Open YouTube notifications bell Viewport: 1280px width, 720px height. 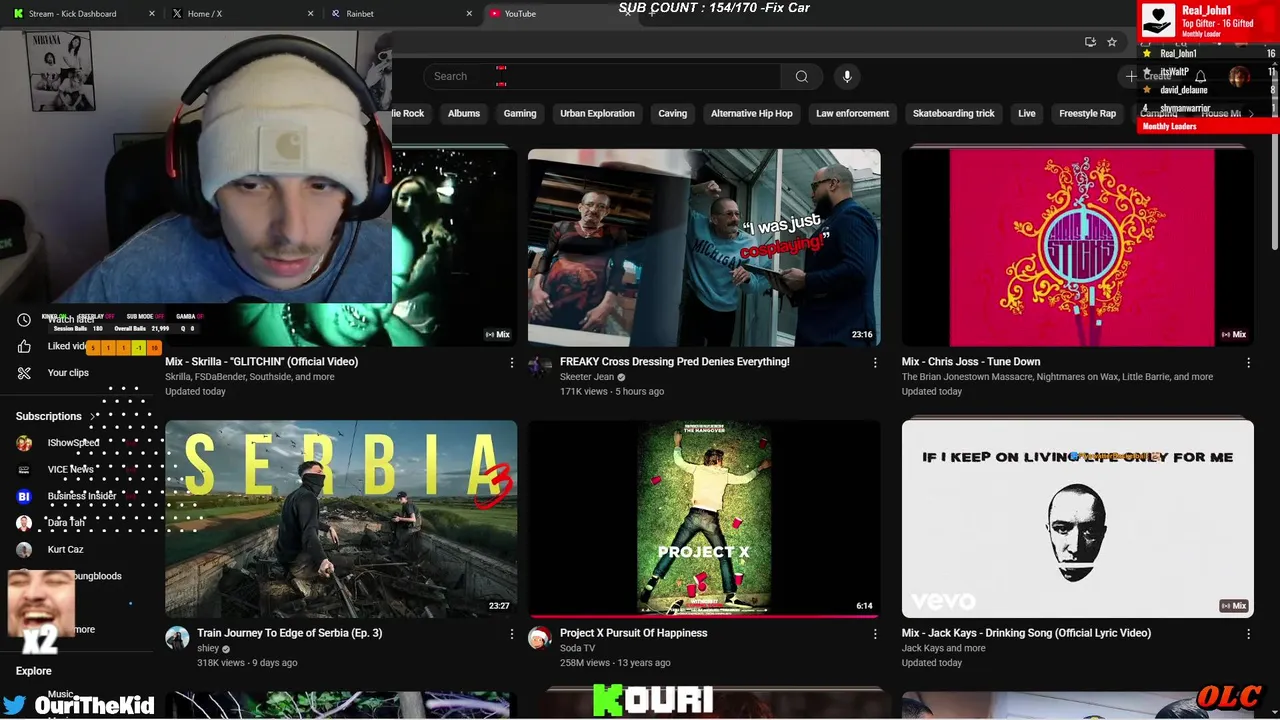(x=1201, y=77)
